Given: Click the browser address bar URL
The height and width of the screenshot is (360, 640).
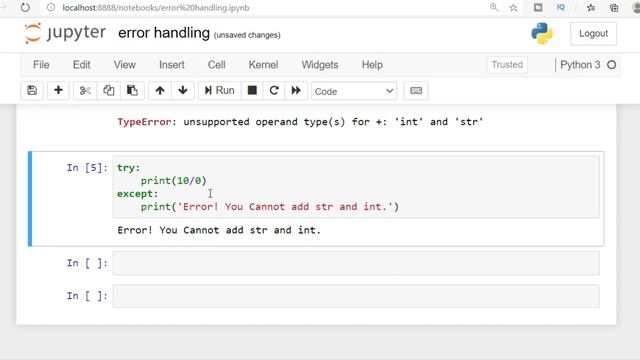Looking at the screenshot, I should pyautogui.click(x=156, y=8).
